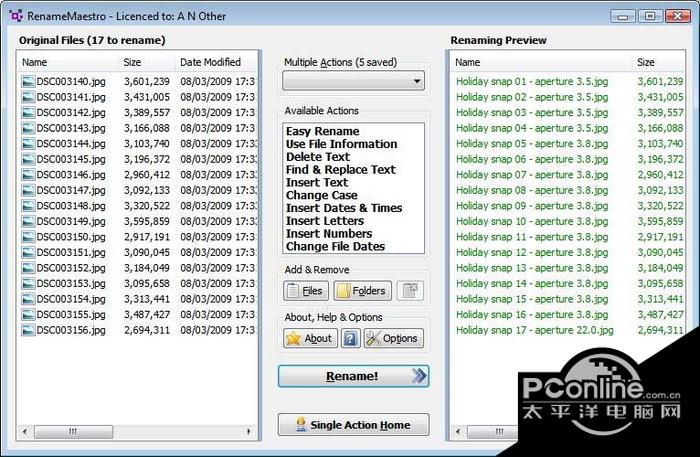Click original files scrollbar right arrow
Viewport: 700px width, 457px height.
point(249,432)
